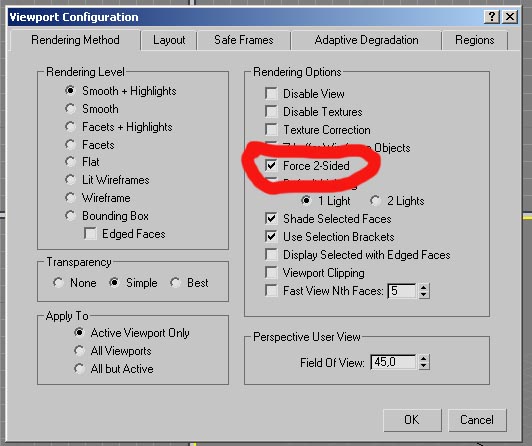532x446 pixels.
Task: Click the Cancel button
Action: (477, 420)
